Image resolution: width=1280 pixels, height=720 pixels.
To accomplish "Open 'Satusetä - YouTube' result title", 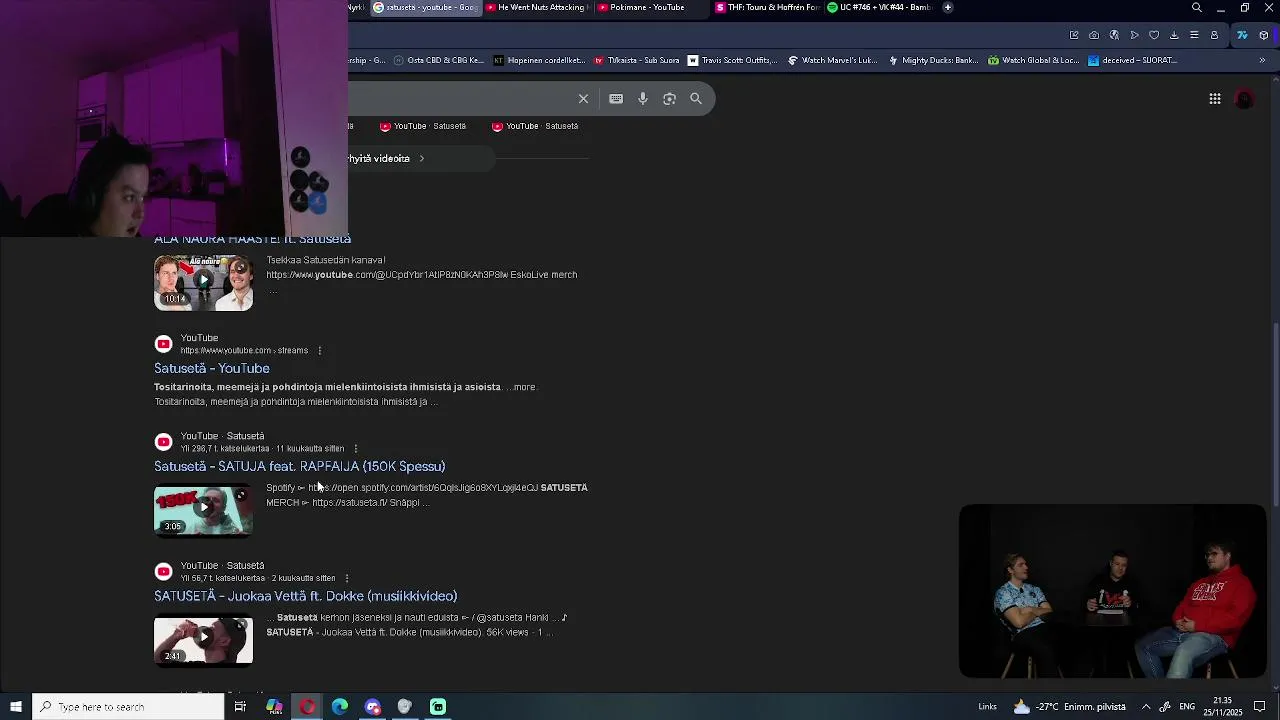I will pyautogui.click(x=212, y=368).
